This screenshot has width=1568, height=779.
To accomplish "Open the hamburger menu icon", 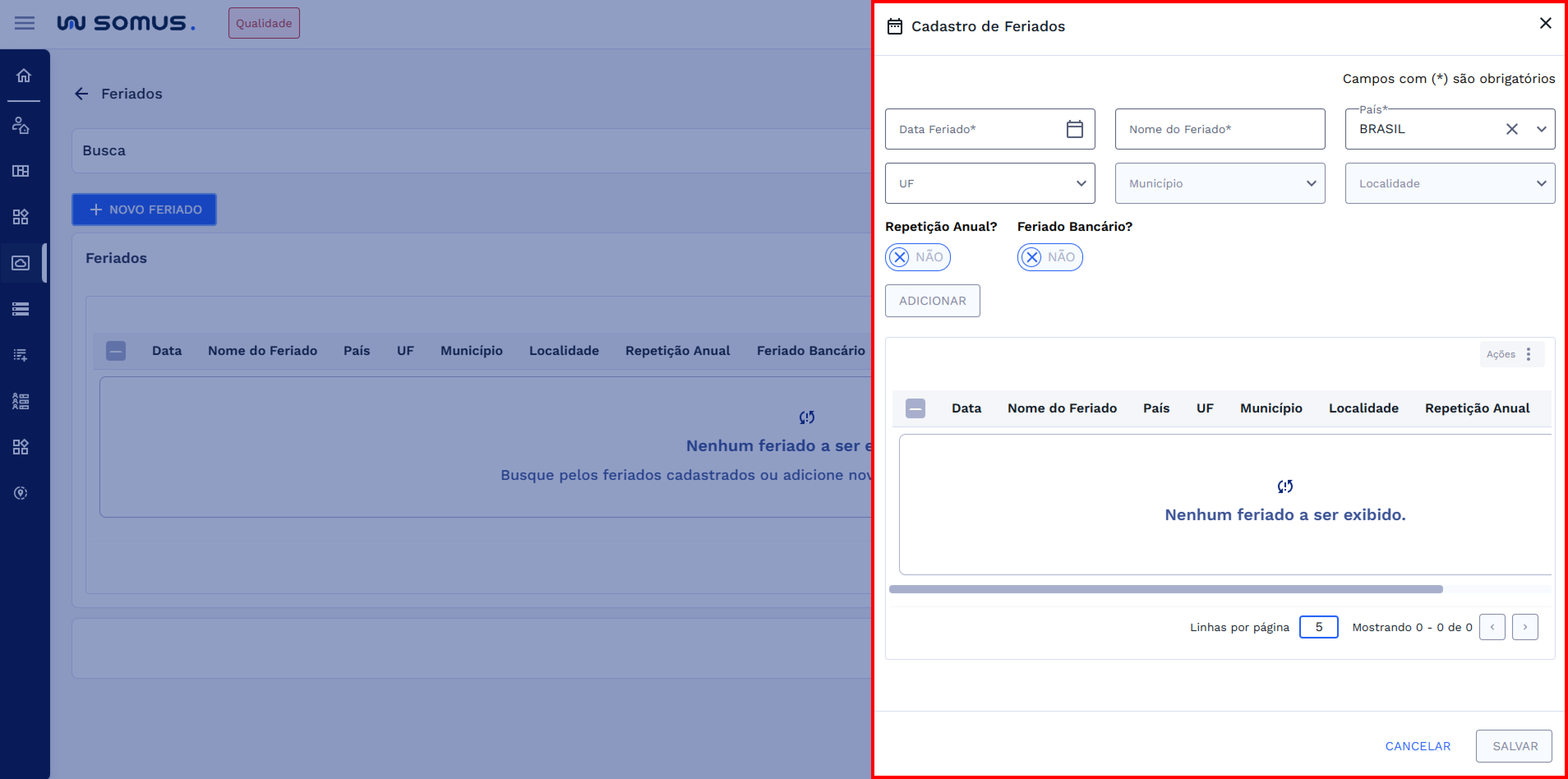I will tap(24, 23).
